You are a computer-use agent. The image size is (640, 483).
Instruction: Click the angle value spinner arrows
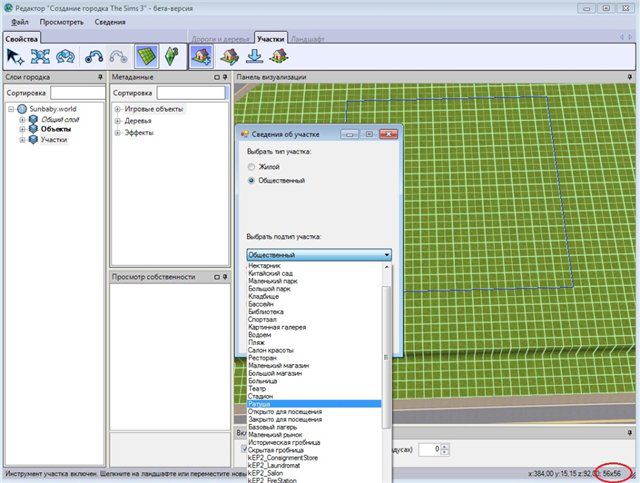point(442,450)
